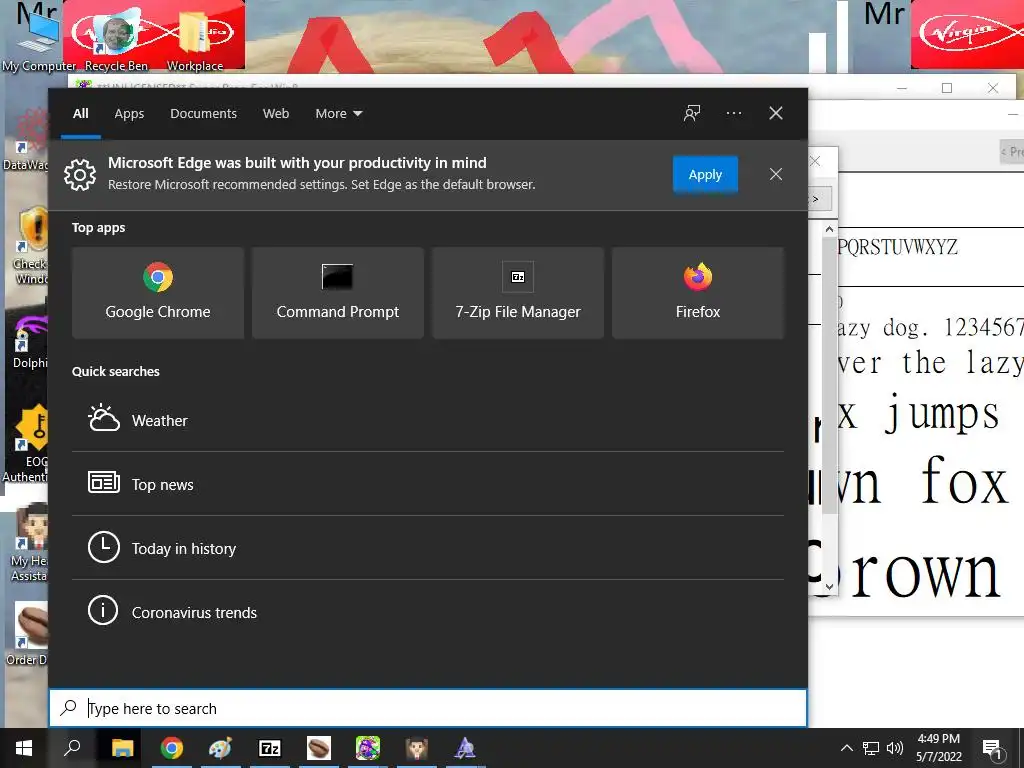Viewport: 1024px width, 768px height.
Task: Open the three-dot options menu in the search panel
Action: (x=733, y=113)
